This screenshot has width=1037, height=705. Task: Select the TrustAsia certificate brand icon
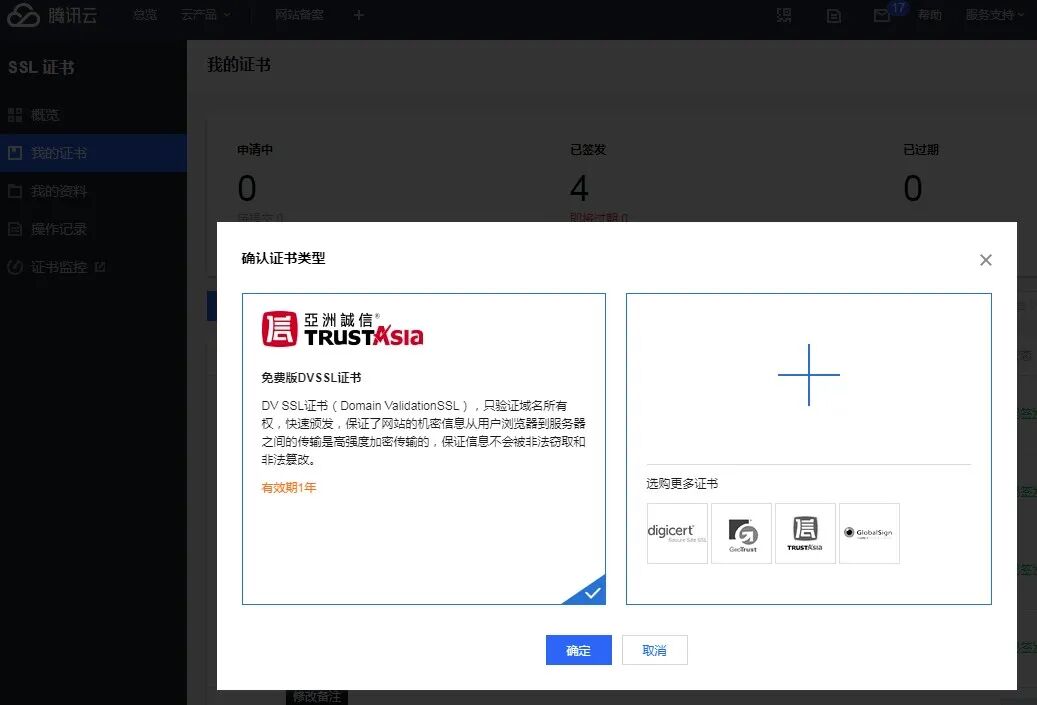(x=805, y=533)
